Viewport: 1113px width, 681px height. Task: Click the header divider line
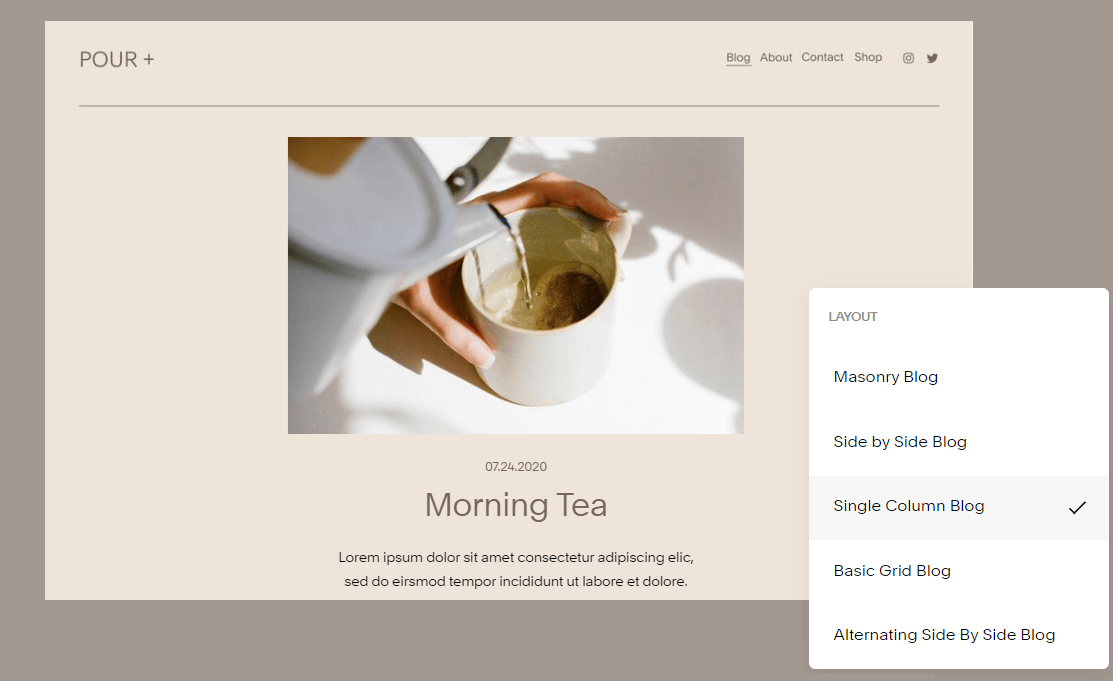tap(509, 104)
